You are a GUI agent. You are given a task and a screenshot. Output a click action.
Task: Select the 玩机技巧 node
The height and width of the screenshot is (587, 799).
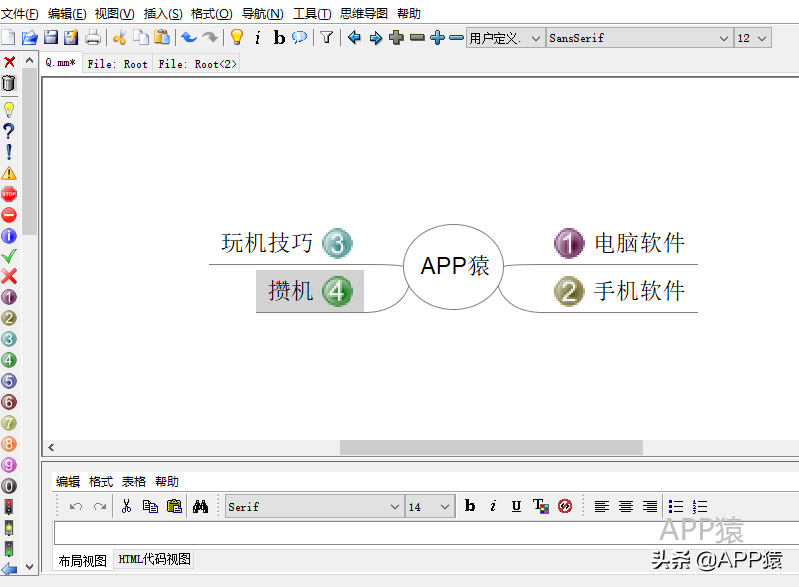point(286,243)
